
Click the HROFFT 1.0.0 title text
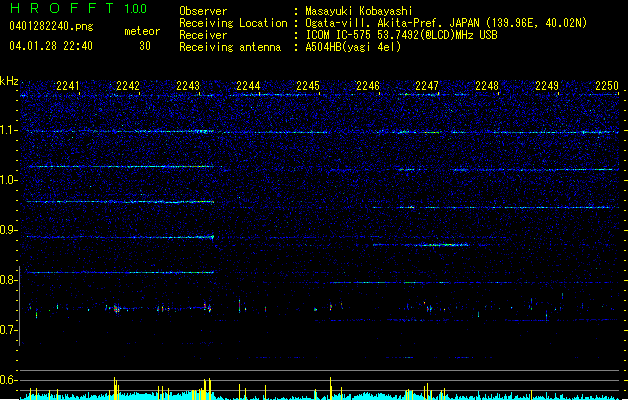pos(79,8)
